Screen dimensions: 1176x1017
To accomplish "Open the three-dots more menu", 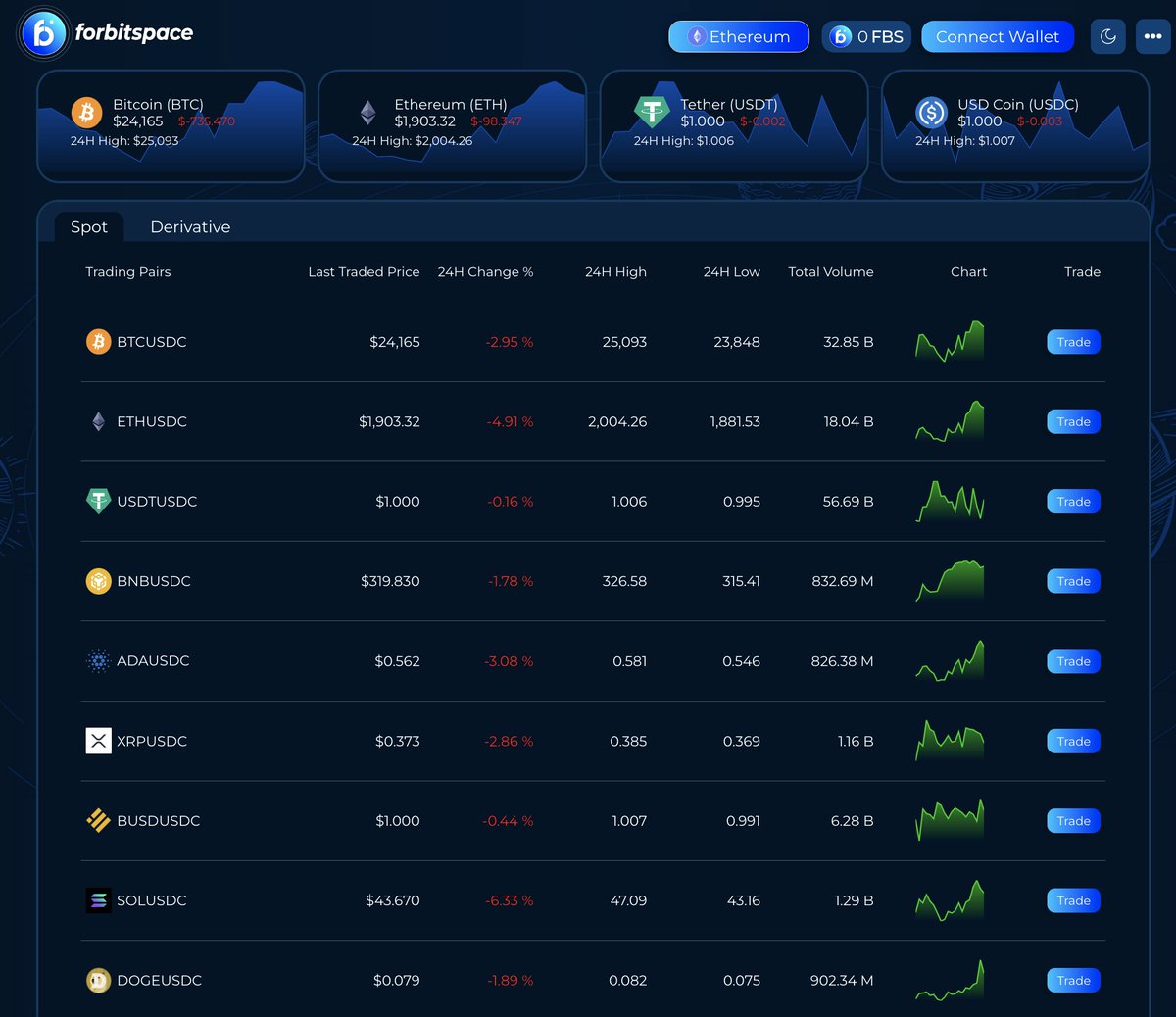I will tap(1152, 36).
